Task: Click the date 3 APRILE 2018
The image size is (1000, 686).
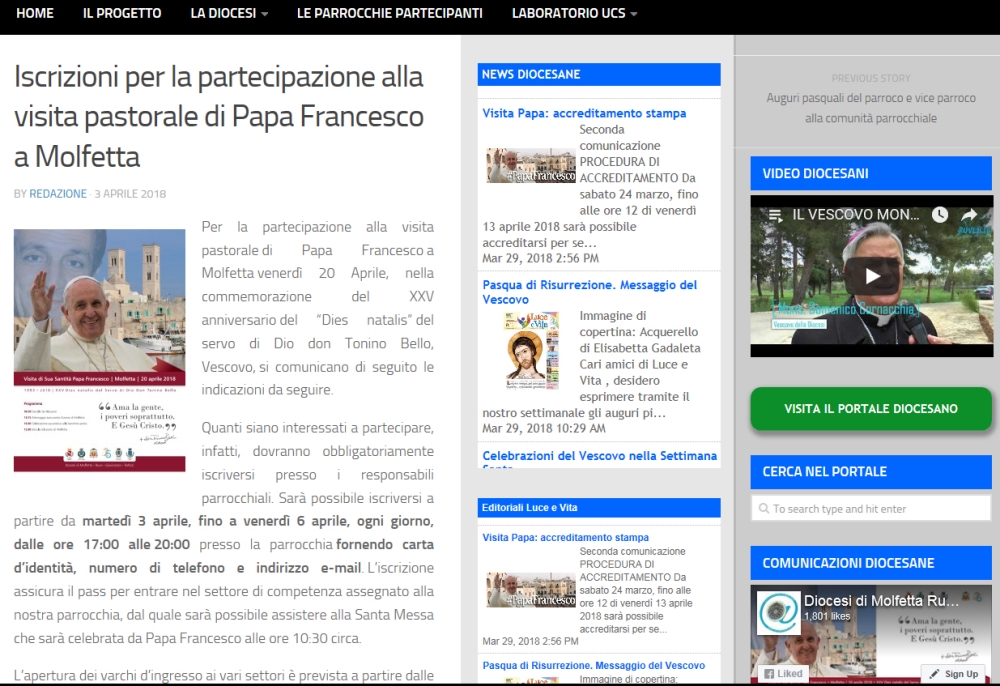Action: [x=130, y=194]
